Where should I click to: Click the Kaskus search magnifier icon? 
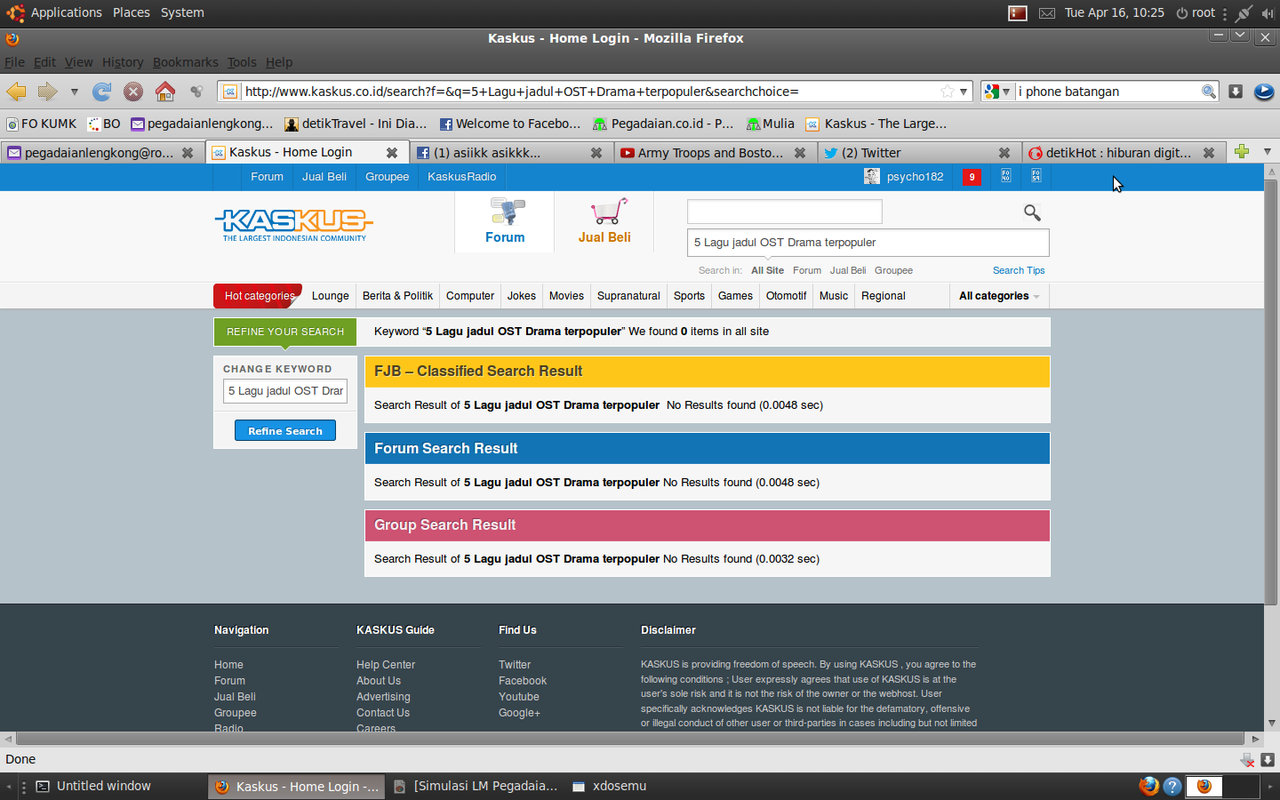coord(1032,212)
